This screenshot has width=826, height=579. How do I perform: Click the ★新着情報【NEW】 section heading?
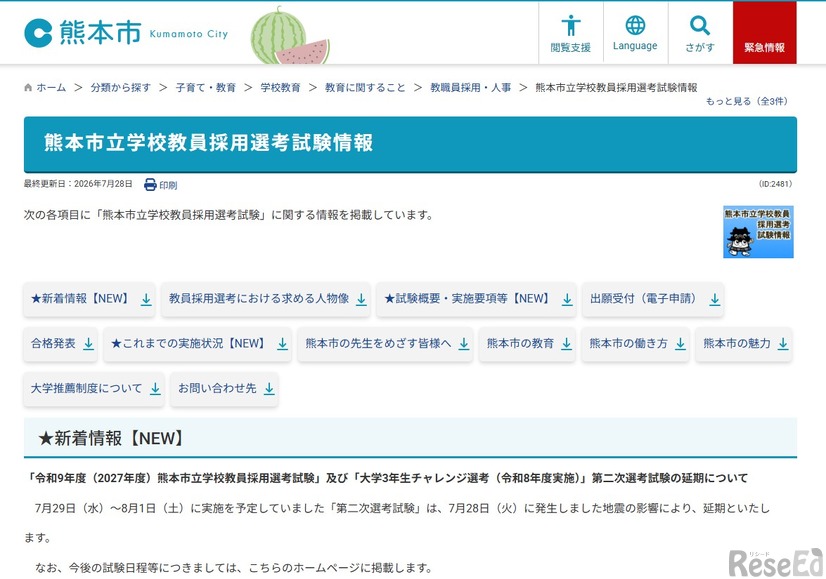tap(112, 438)
